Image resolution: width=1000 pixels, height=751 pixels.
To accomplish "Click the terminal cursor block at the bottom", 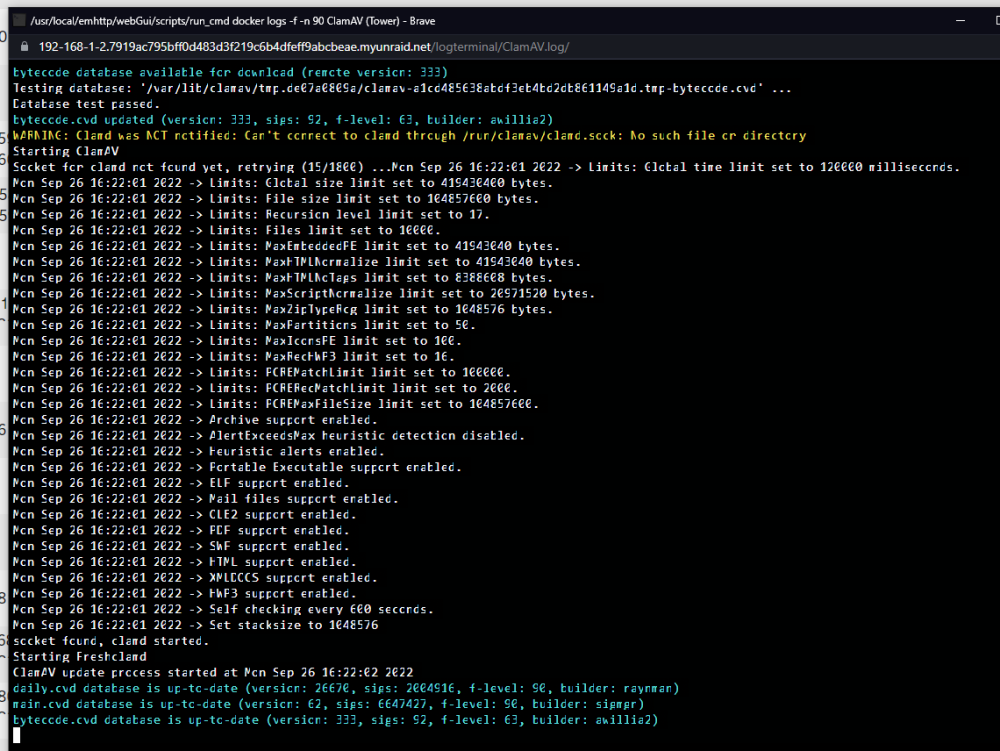I will point(17,735).
